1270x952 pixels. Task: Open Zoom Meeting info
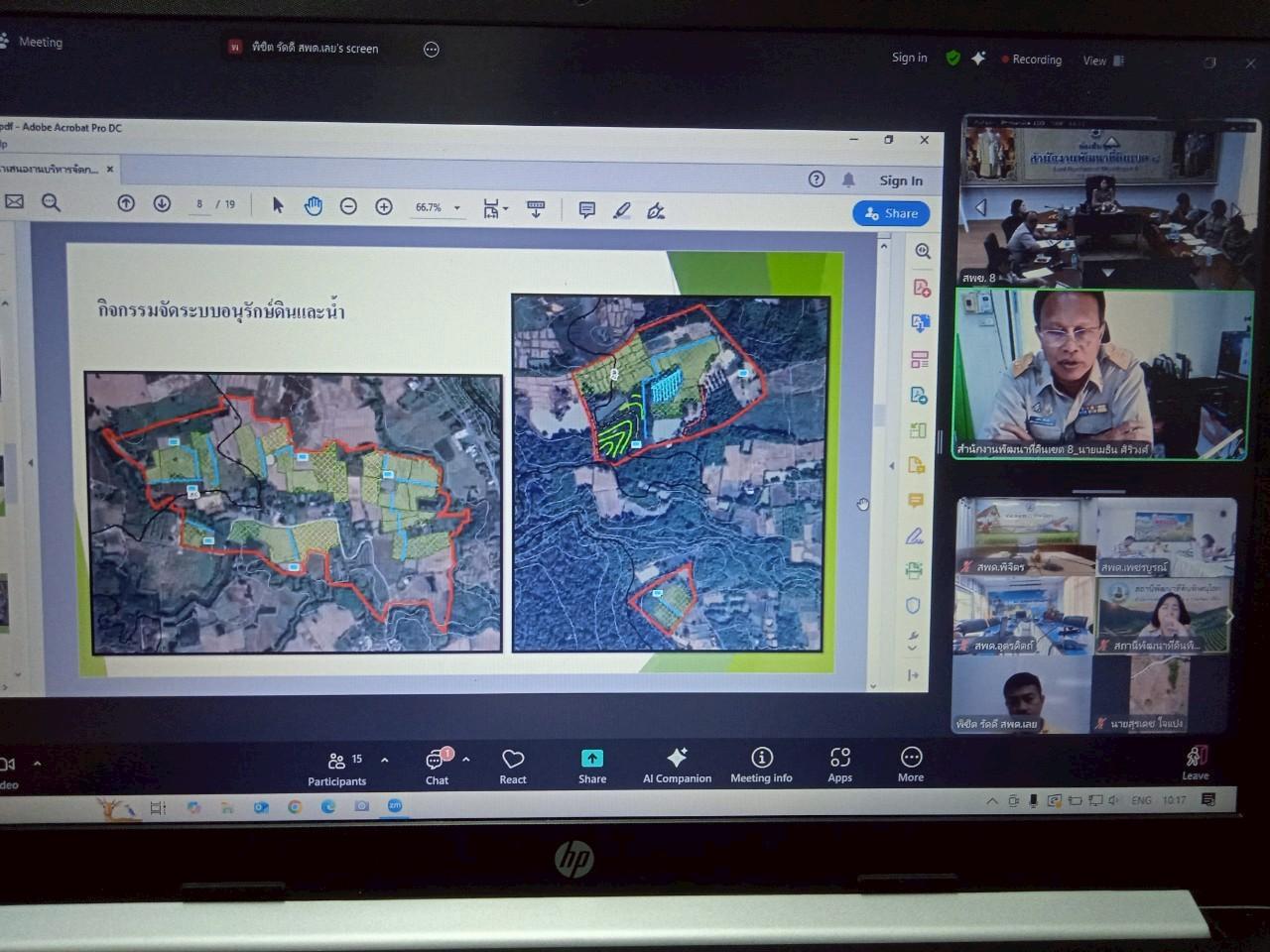(761, 765)
